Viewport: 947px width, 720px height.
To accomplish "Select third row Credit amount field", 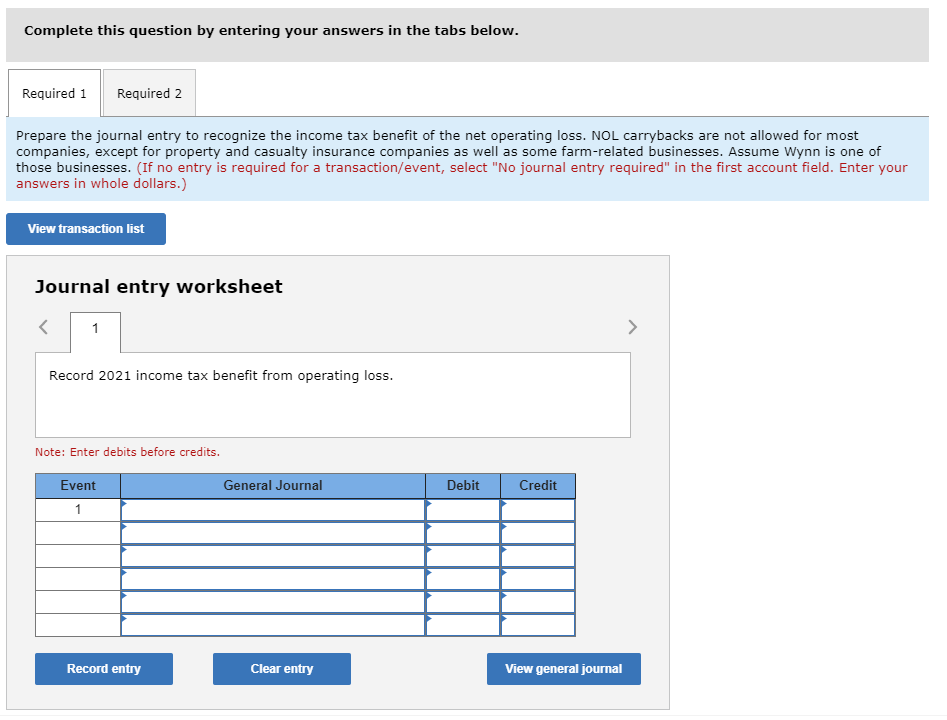I will tap(538, 556).
